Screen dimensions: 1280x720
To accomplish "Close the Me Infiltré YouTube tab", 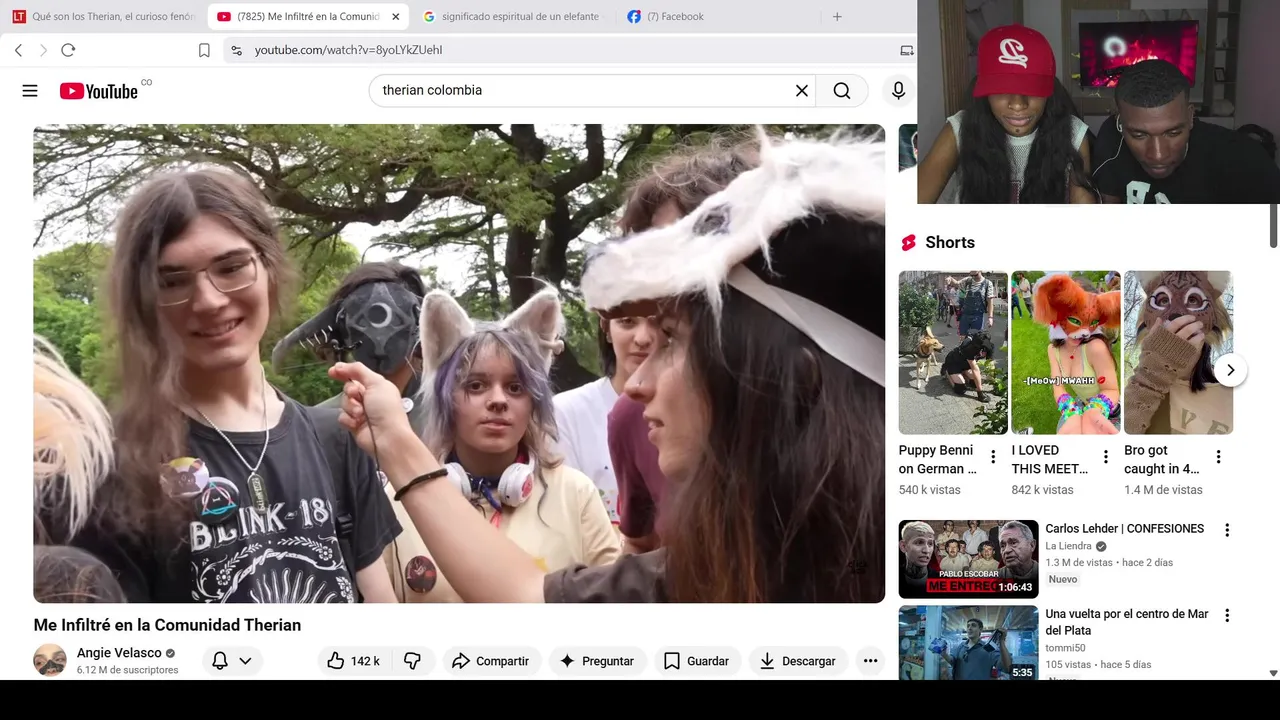I will [x=395, y=17].
